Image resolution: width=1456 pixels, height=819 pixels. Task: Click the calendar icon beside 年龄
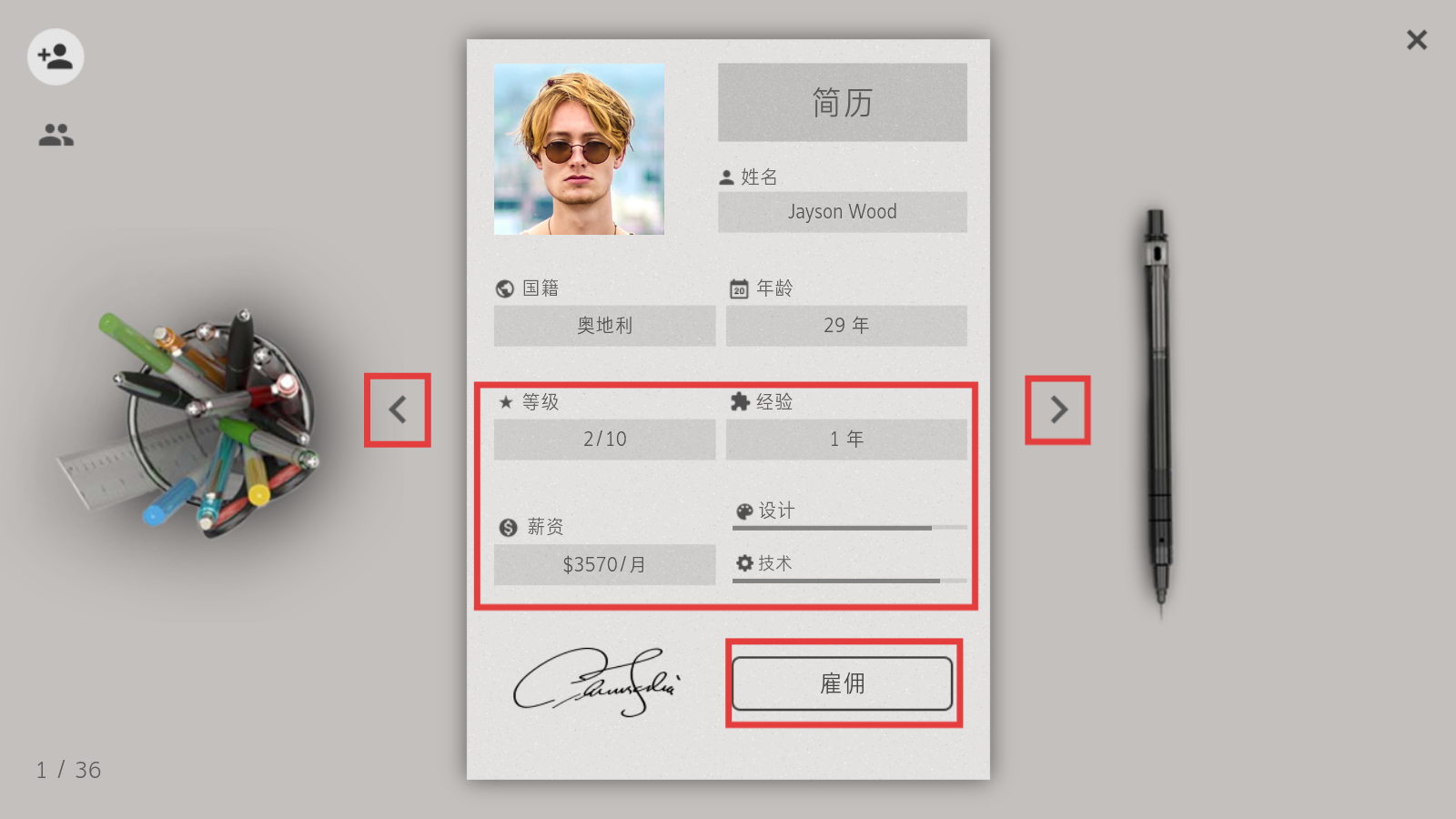coord(739,288)
